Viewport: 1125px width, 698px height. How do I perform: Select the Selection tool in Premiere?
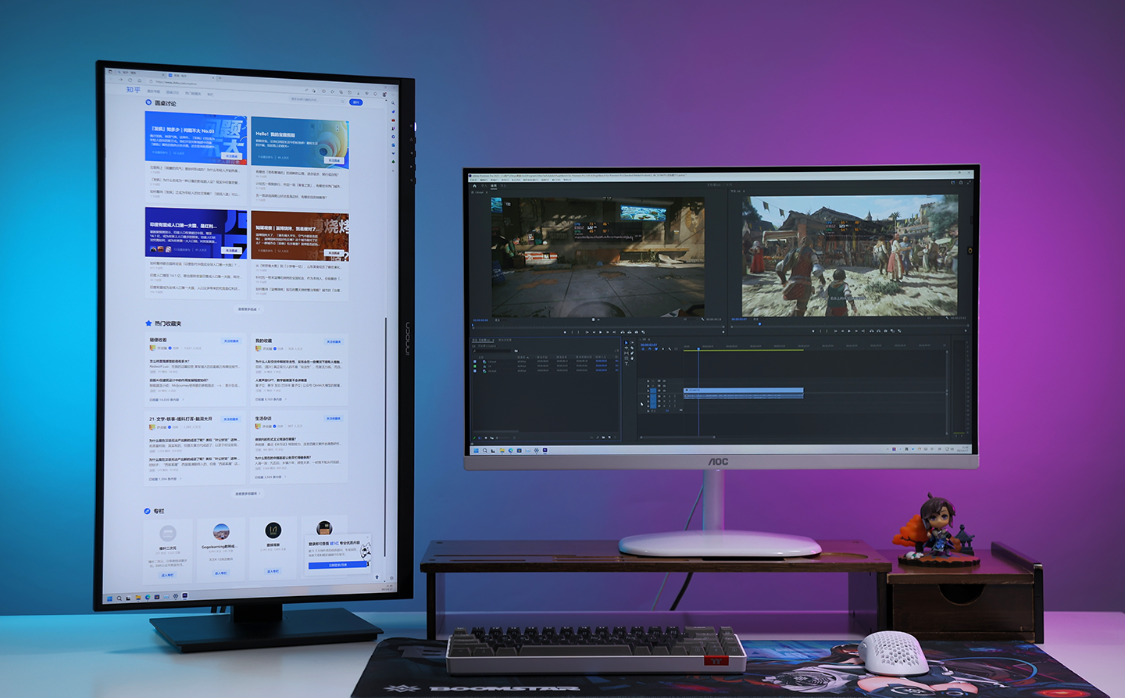626,343
